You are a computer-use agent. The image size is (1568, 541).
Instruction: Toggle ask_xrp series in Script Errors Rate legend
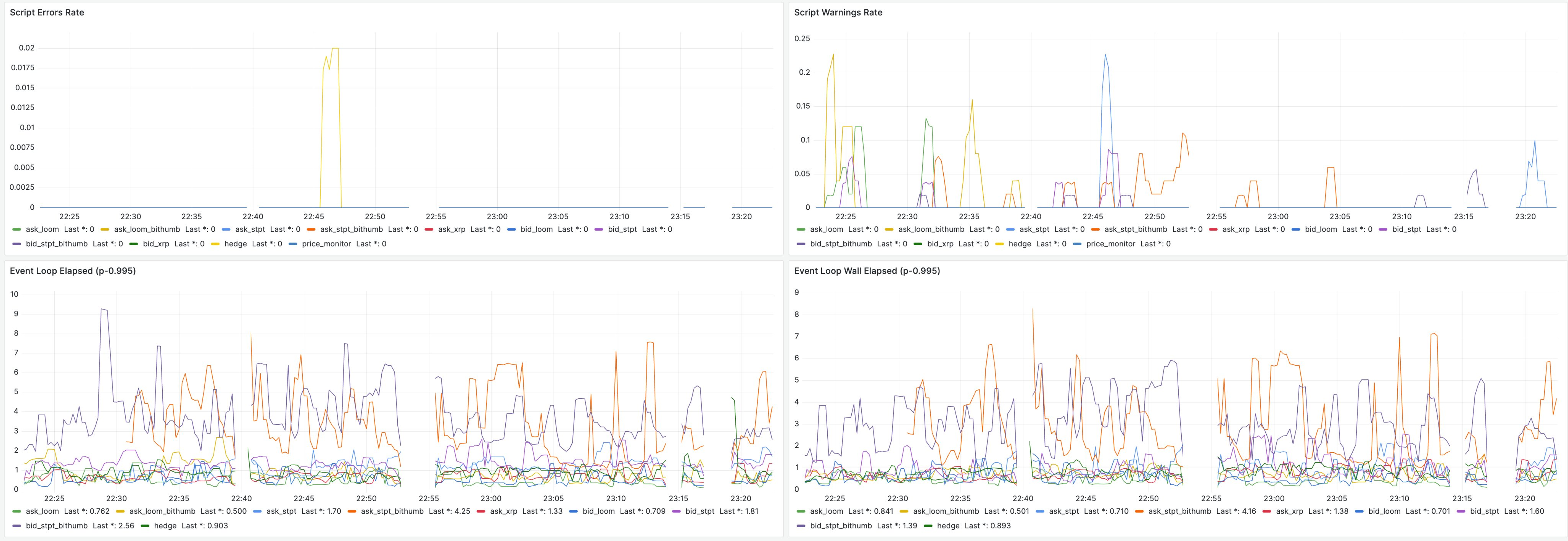tap(452, 230)
